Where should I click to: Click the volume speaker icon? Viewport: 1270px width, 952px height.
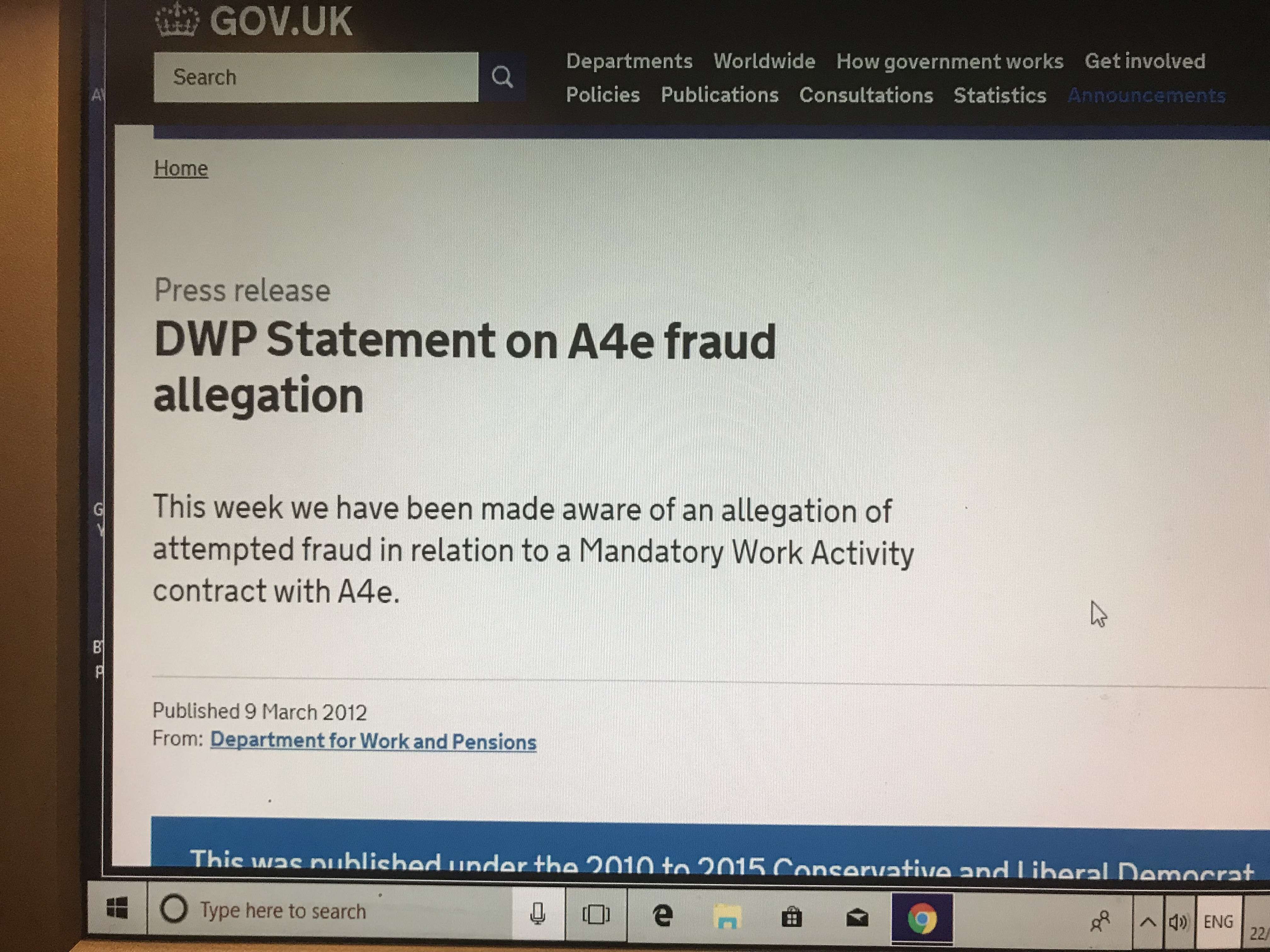pyautogui.click(x=1178, y=922)
